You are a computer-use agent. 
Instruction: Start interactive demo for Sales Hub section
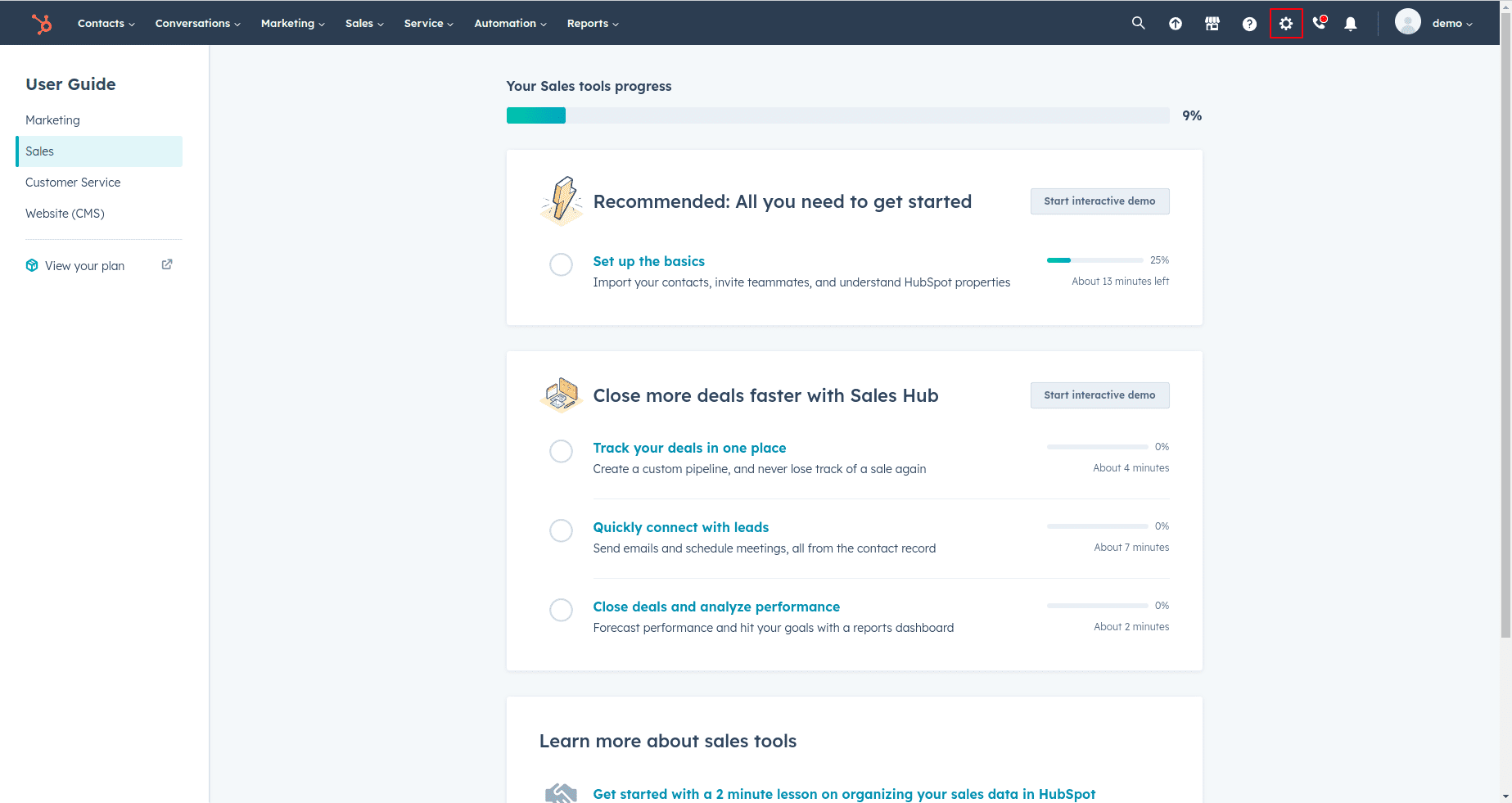(1099, 395)
